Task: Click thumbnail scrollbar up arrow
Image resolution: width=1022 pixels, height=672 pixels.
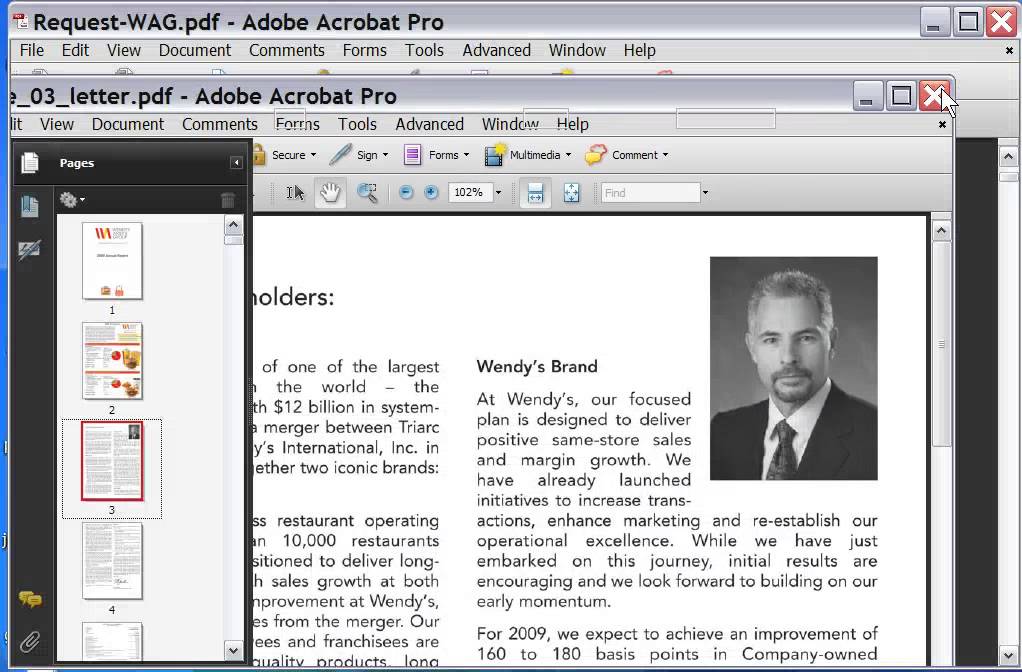Action: pyautogui.click(x=233, y=226)
